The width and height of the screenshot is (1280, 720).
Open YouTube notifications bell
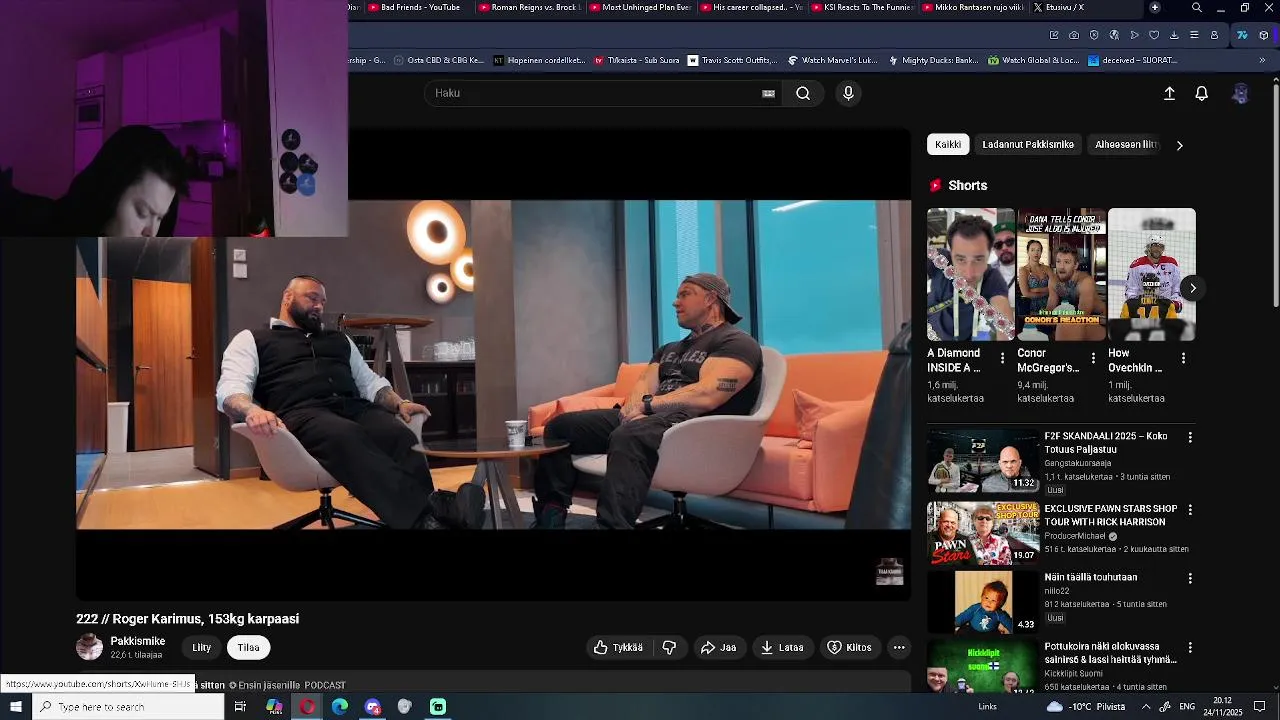pyautogui.click(x=1202, y=93)
